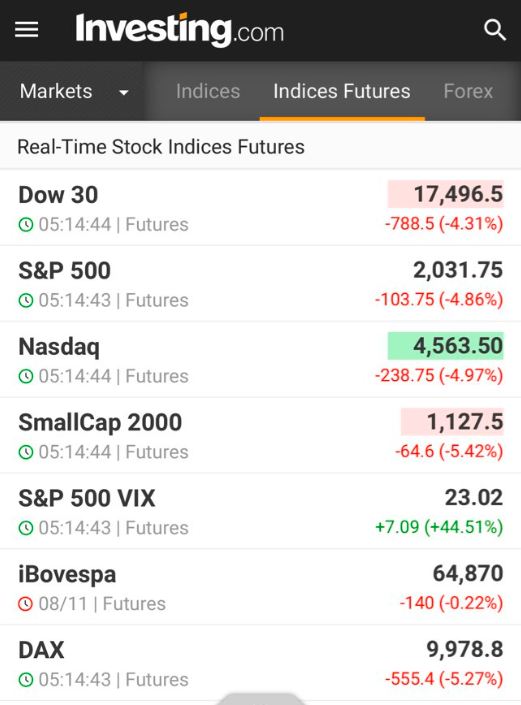Click the green clock icon under Dow 30

click(x=26, y=224)
